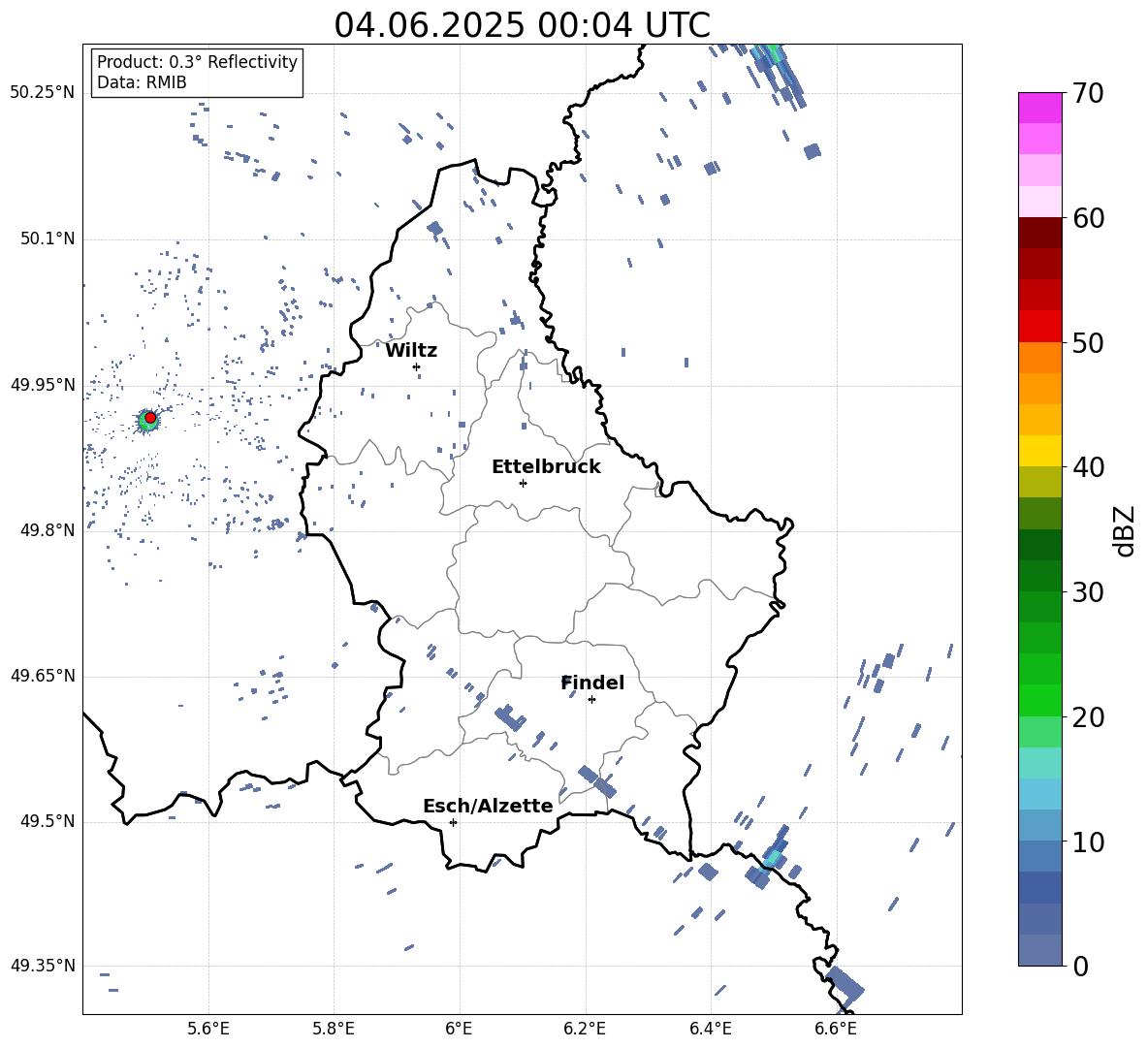
Task: Pick the dark maroon swatch just below 60
Action: click(x=1039, y=233)
